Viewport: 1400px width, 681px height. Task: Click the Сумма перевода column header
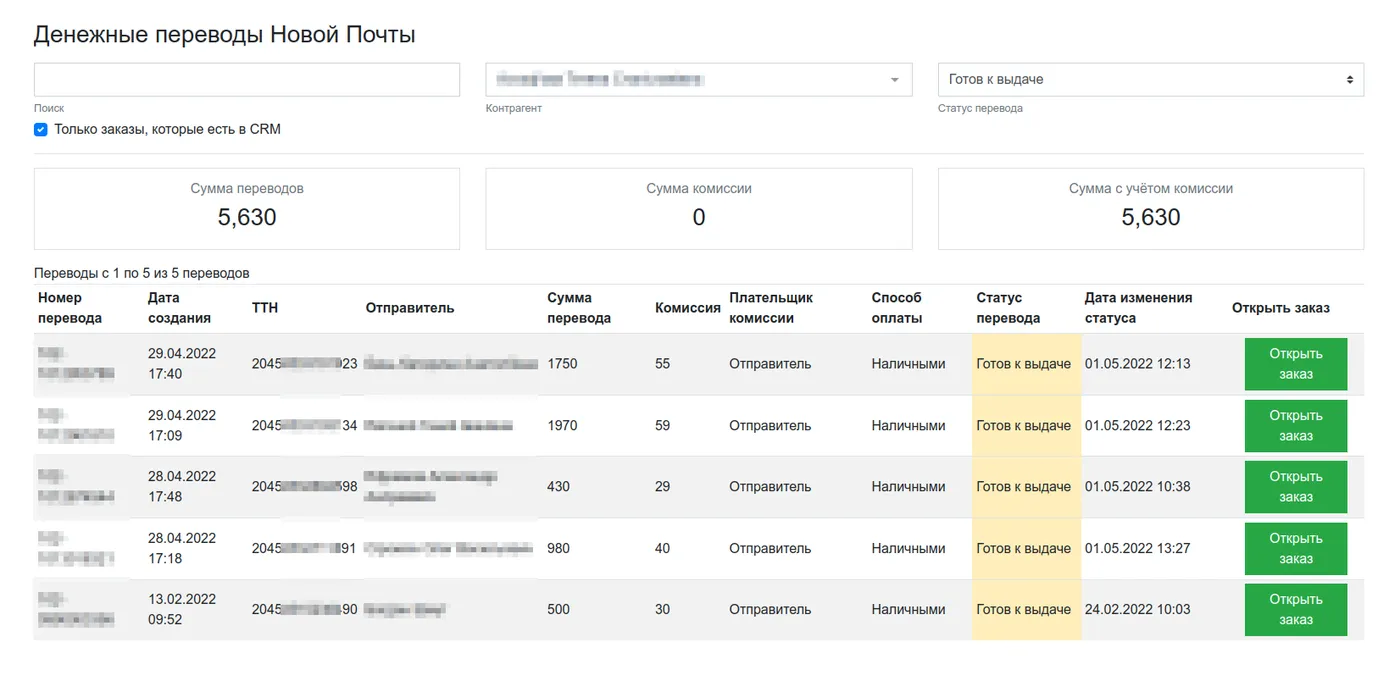click(579, 308)
